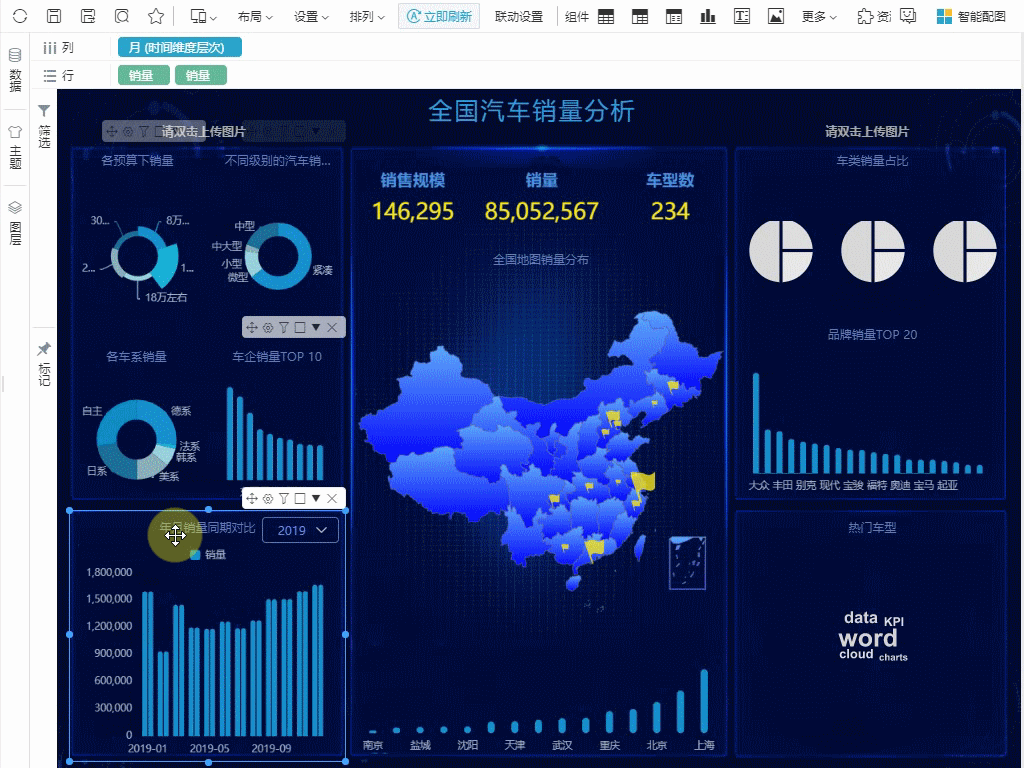Open the 图层 sidebar tab
The width and height of the screenshot is (1024, 768).
coord(15,223)
